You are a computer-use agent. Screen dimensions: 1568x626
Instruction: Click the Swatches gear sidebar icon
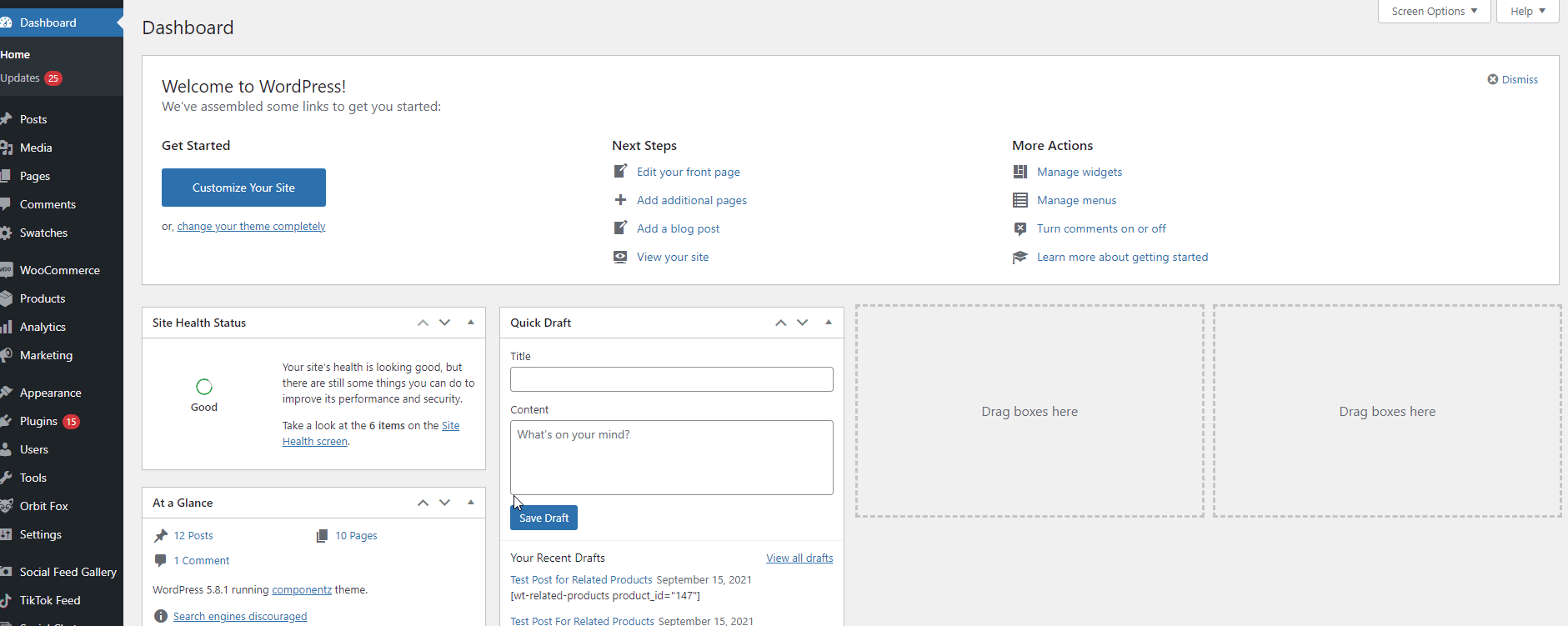tap(6, 233)
